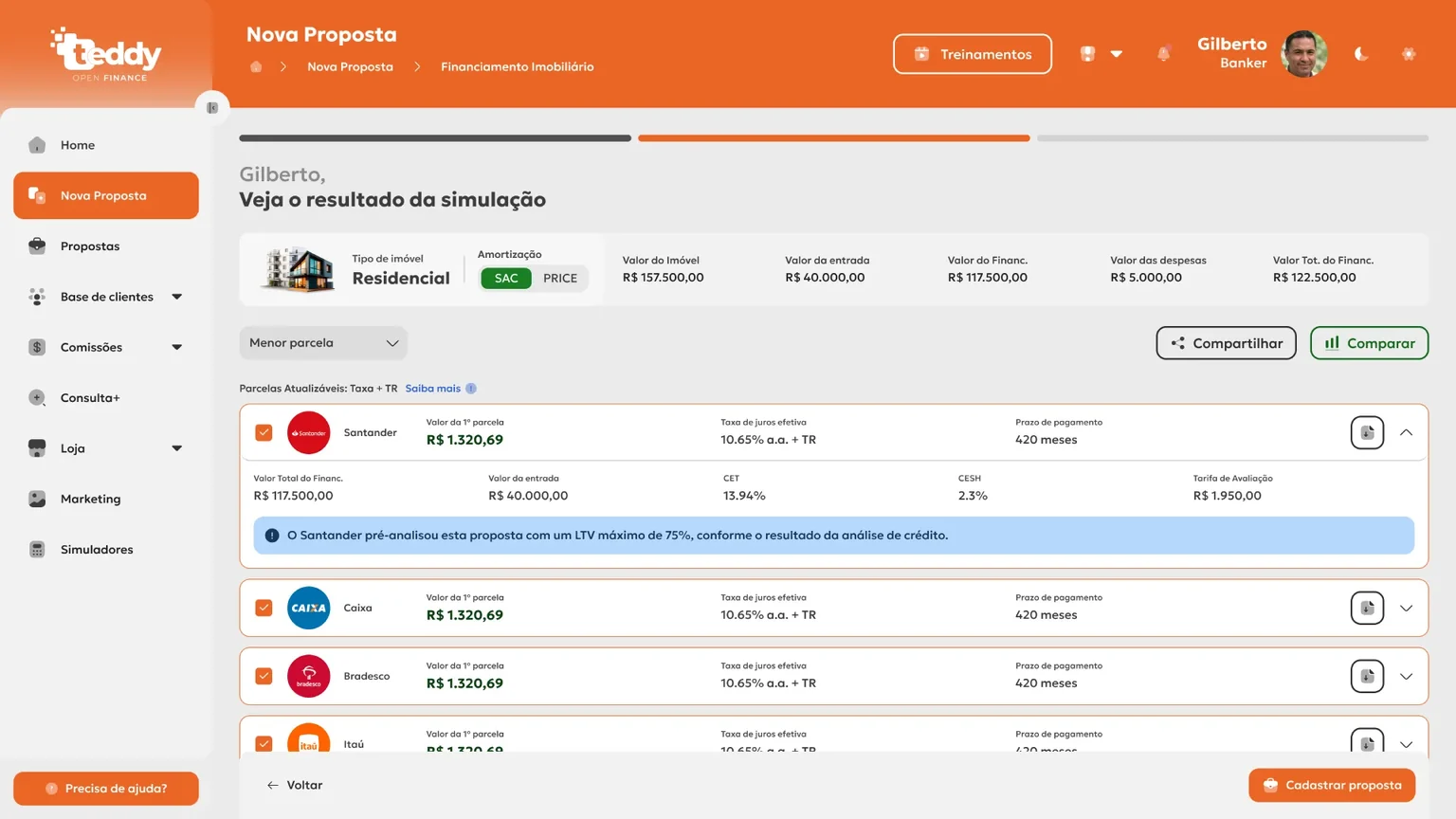Click the Consulta+ sidebar icon
Viewport: 1456px width, 819px height.
tap(37, 398)
